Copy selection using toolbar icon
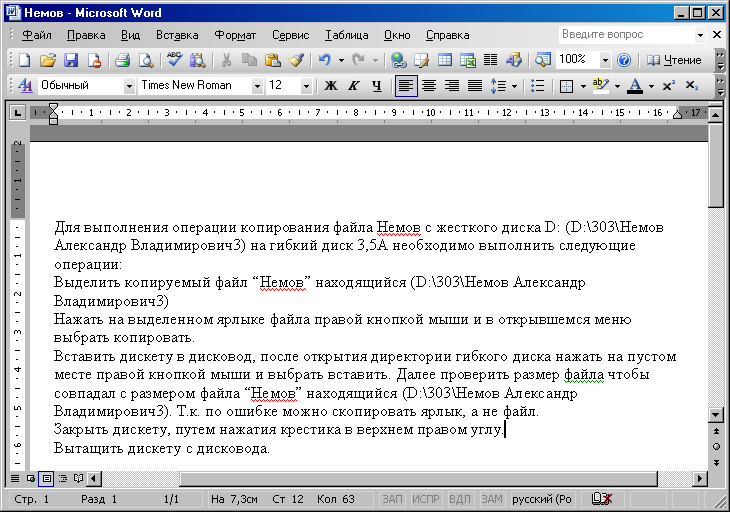The image size is (730, 512). [250, 60]
